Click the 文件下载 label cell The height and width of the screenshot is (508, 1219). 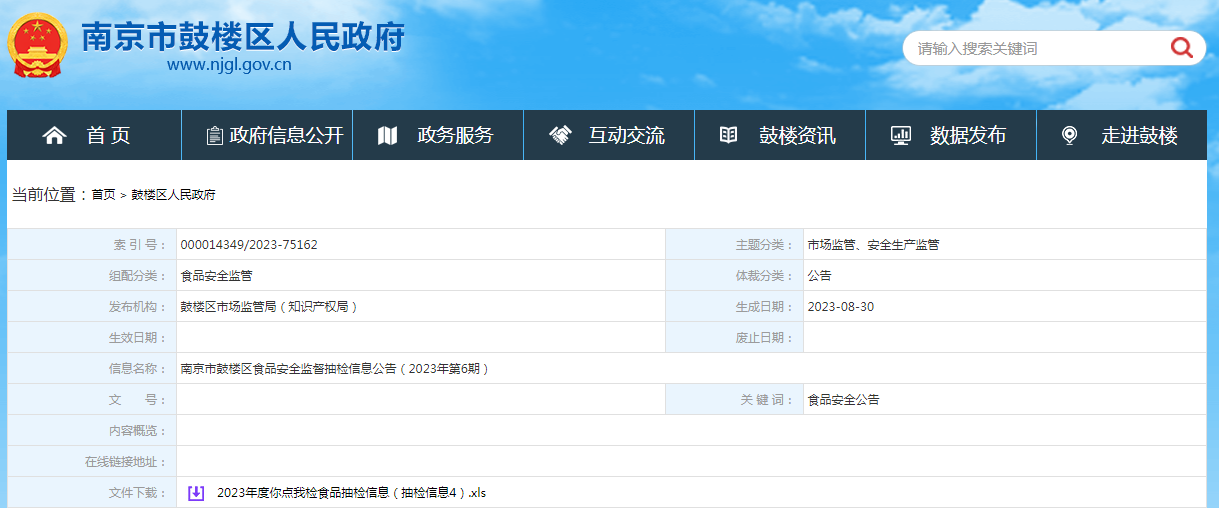click(92, 493)
